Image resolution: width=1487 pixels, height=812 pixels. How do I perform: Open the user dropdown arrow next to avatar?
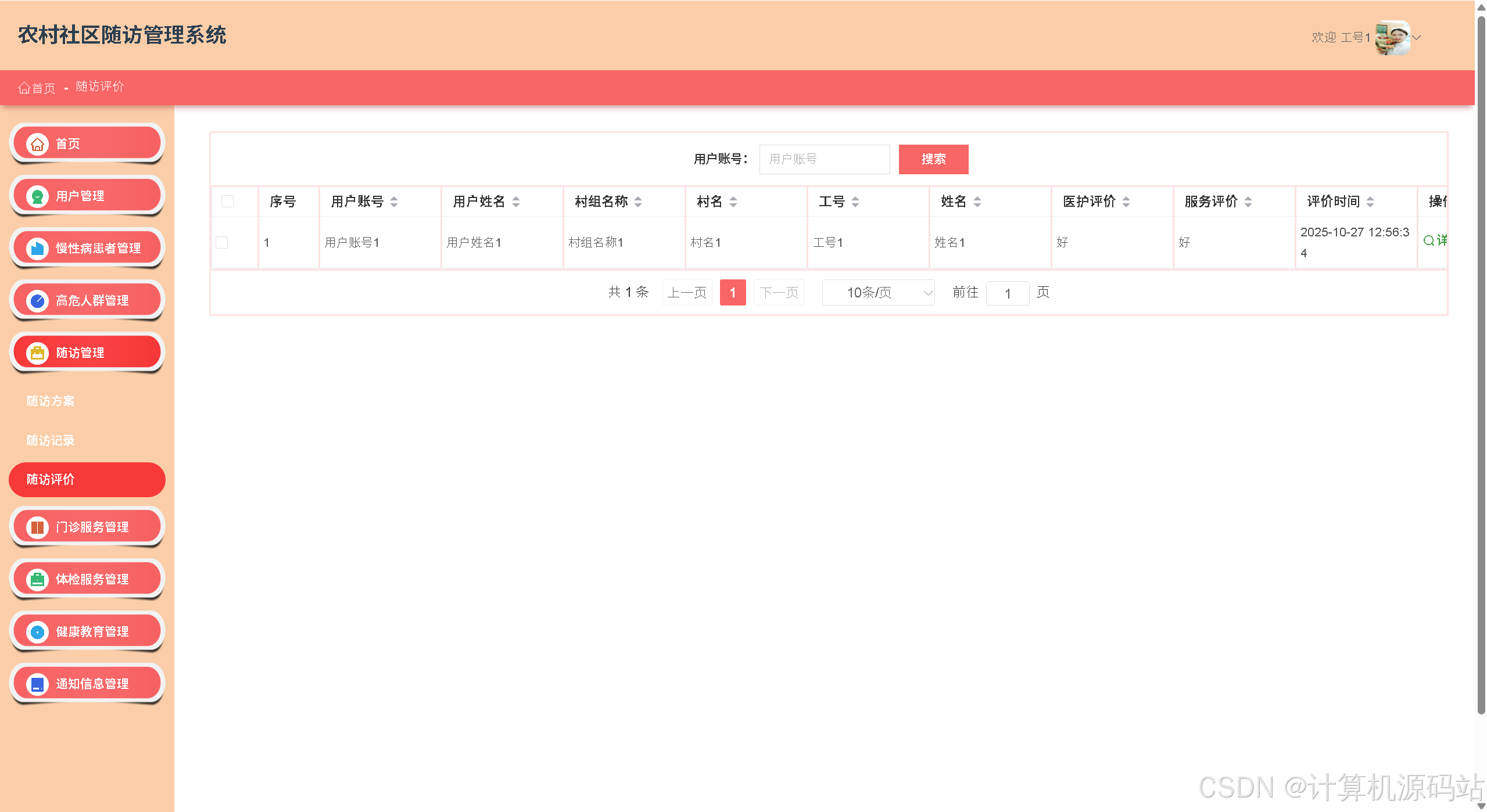click(x=1417, y=38)
